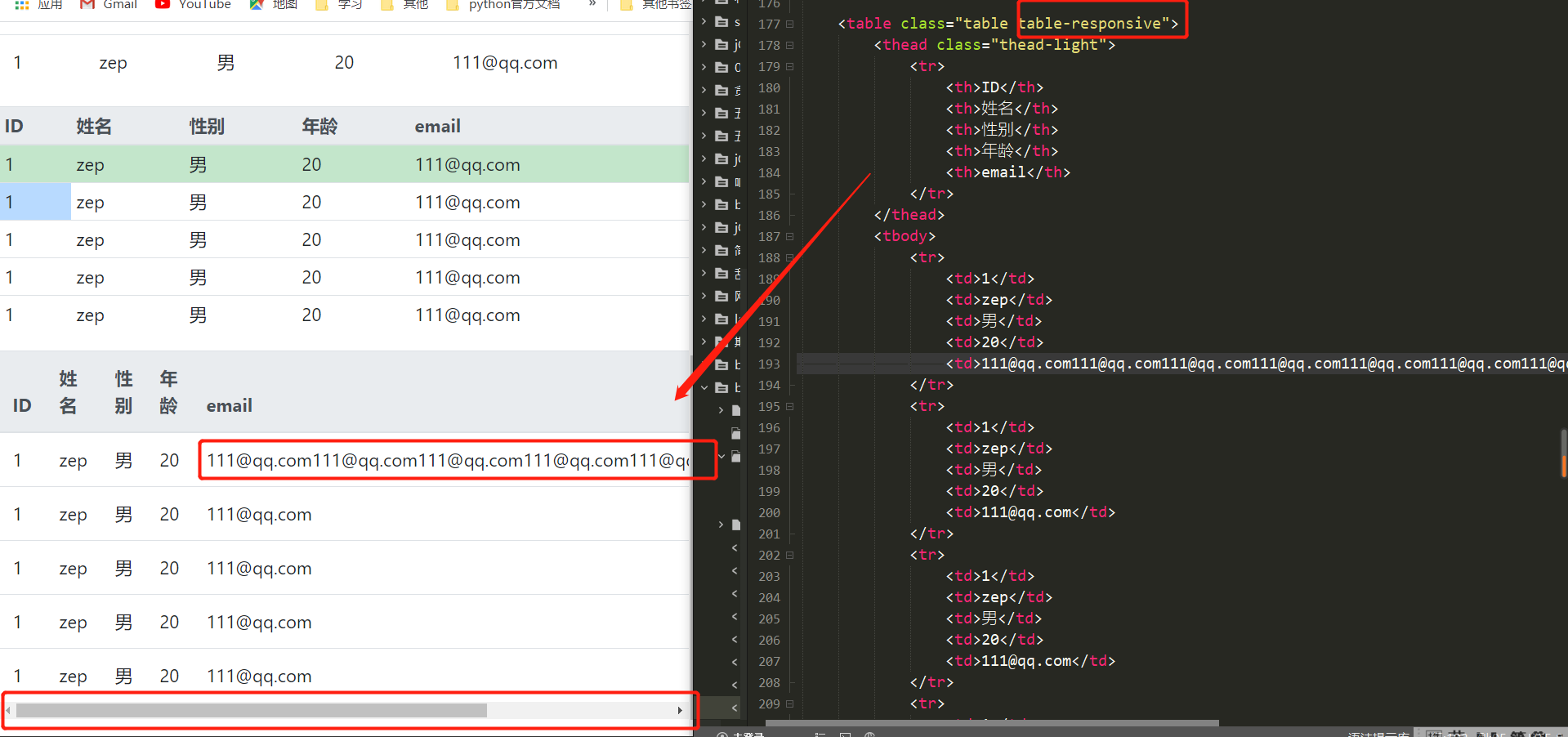This screenshot has width=1568, height=737.
Task: Click <td>zep</td> on code line 190
Action: tap(999, 300)
